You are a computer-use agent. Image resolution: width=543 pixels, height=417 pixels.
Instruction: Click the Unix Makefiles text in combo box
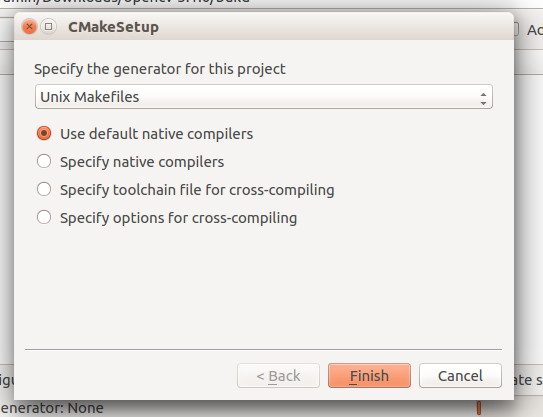click(90, 97)
